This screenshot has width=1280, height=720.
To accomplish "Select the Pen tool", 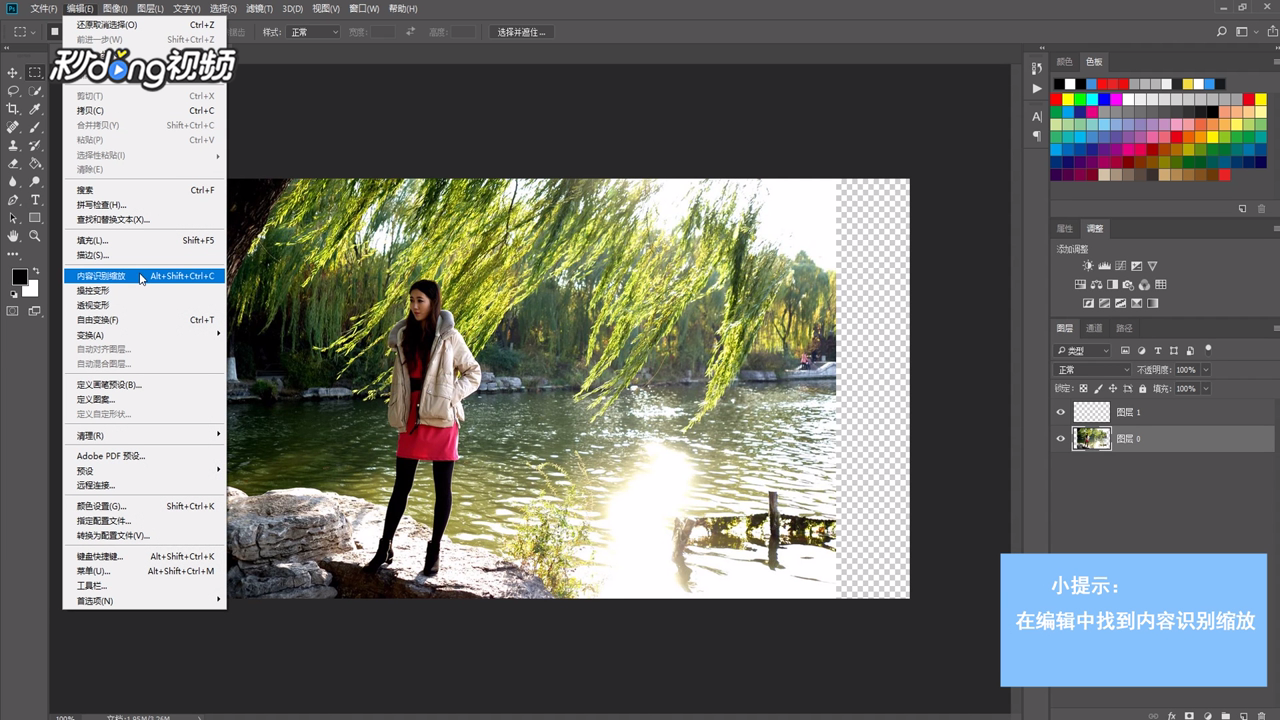I will [x=13, y=200].
